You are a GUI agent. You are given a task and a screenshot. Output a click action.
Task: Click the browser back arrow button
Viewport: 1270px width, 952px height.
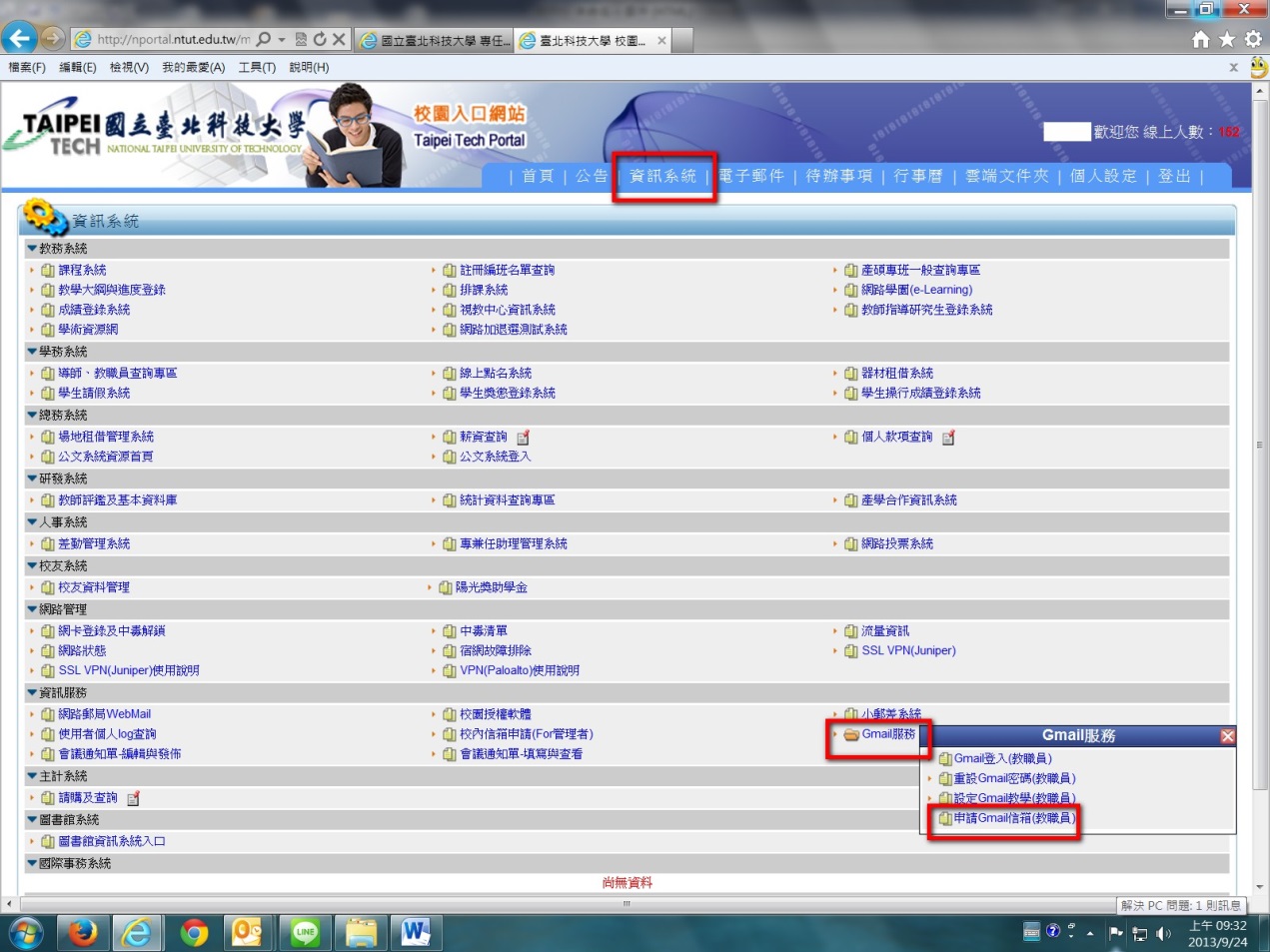(19, 39)
